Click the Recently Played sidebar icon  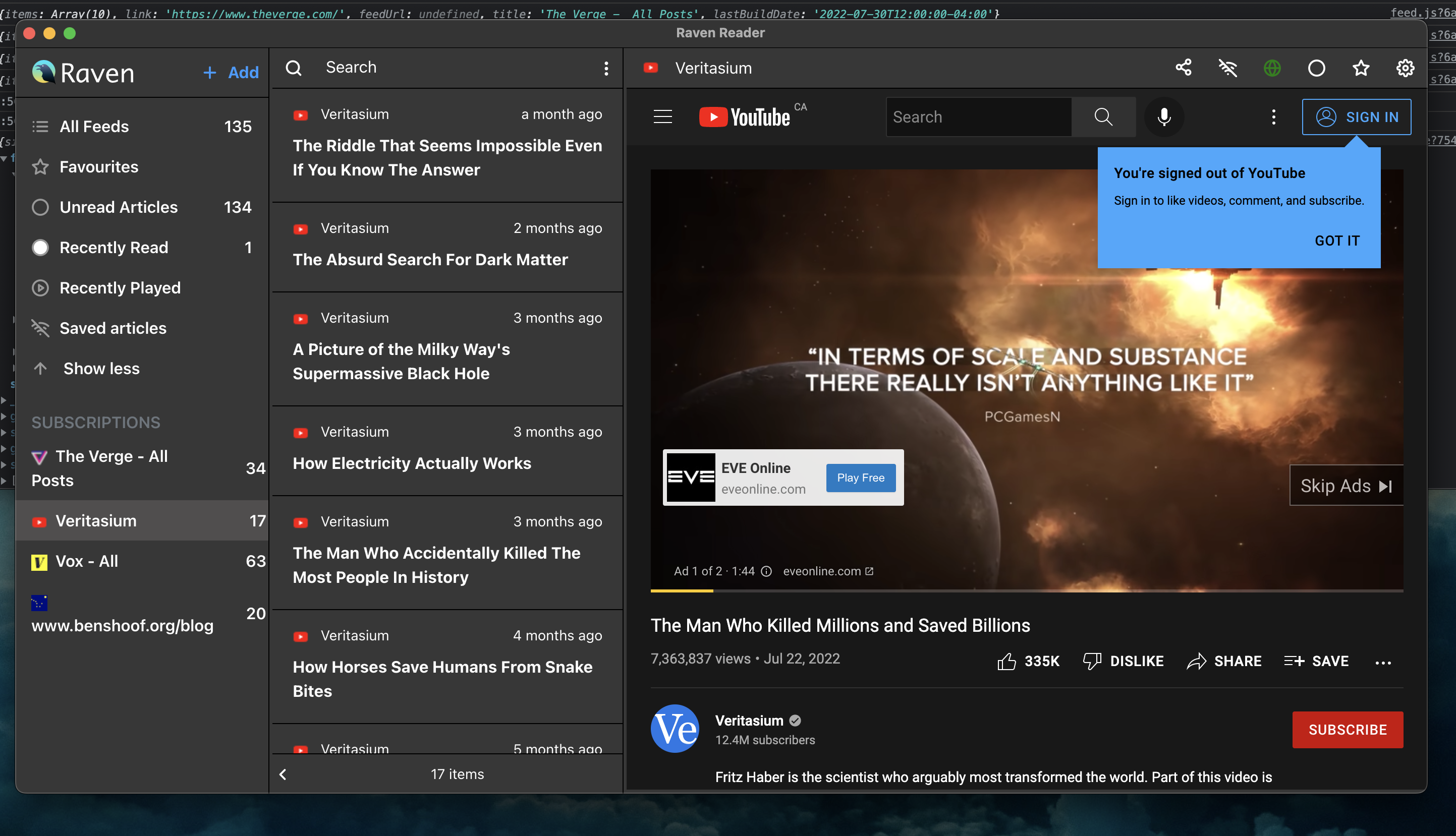pos(40,288)
